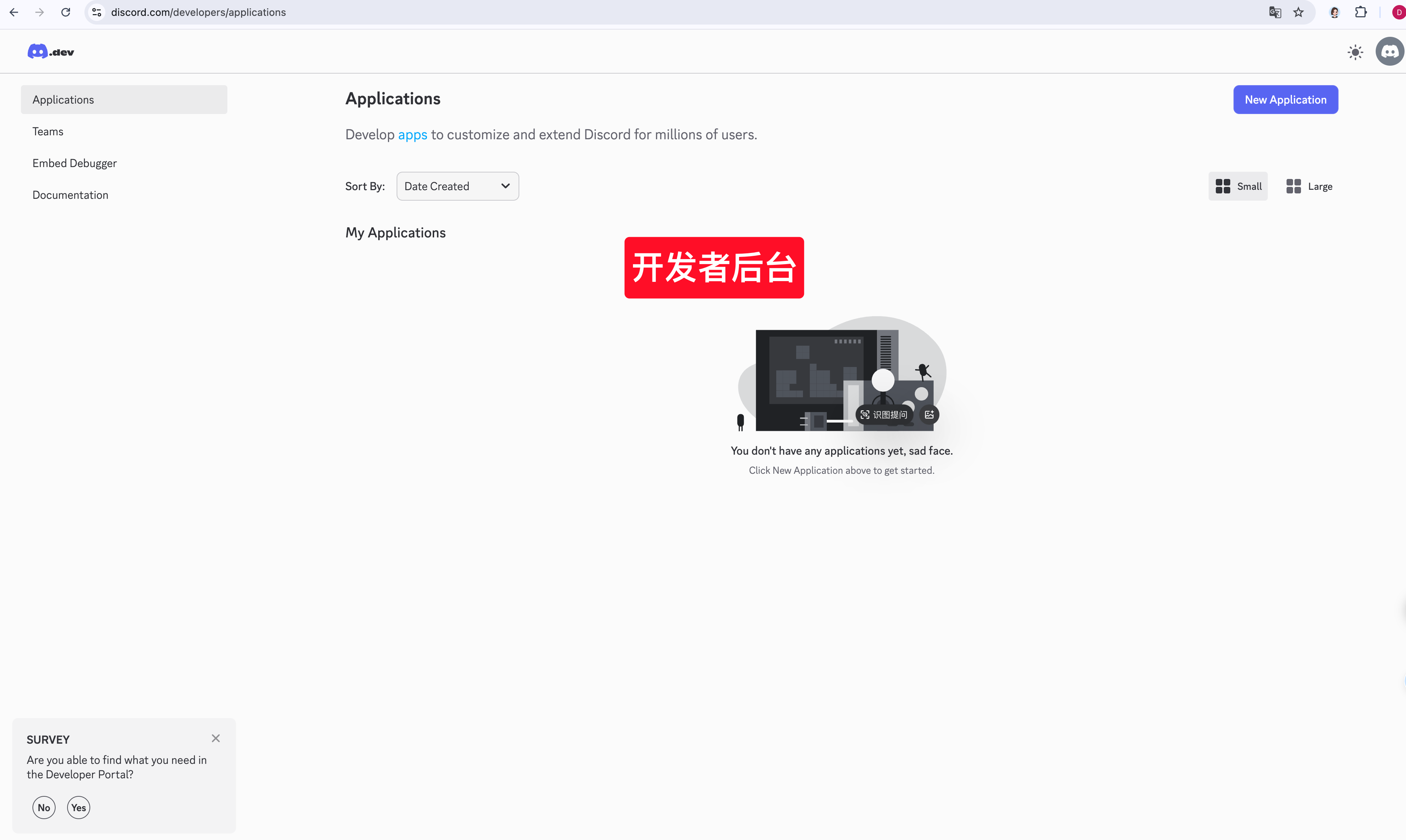Open Teams in the sidebar
Viewport: 1406px width, 840px height.
pos(48,131)
